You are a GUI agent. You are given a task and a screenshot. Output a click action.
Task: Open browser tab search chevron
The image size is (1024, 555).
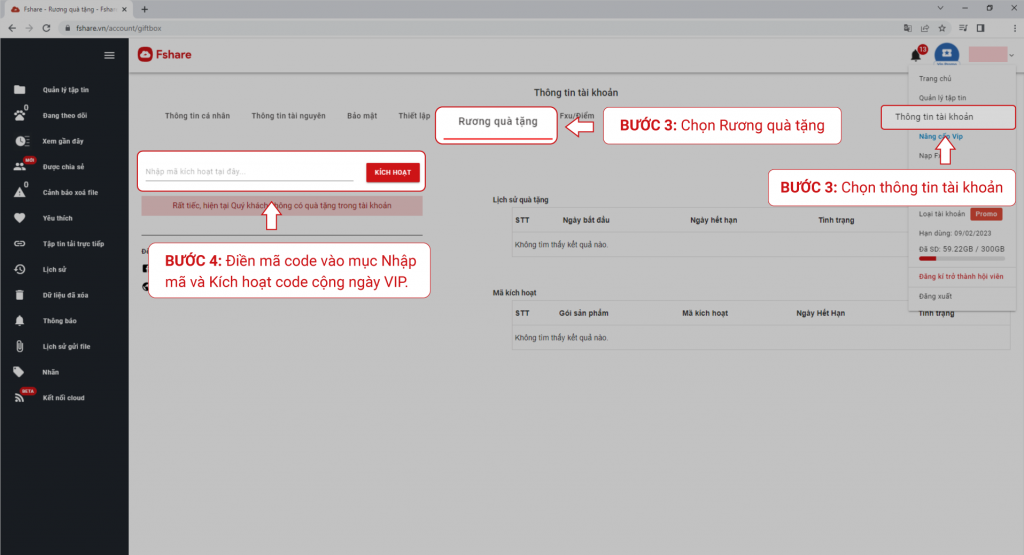pos(940,8)
